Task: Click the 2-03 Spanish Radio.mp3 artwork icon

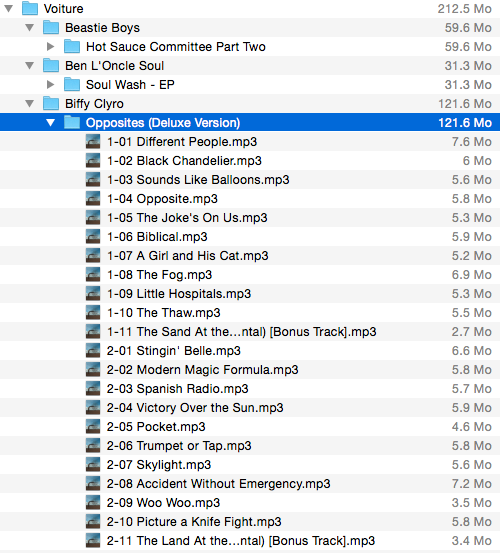Action: click(x=93, y=389)
